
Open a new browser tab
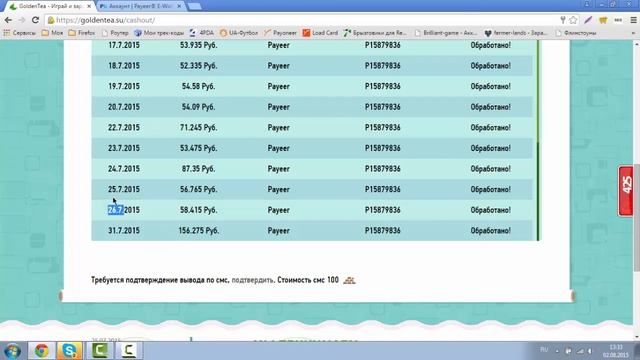195,6
